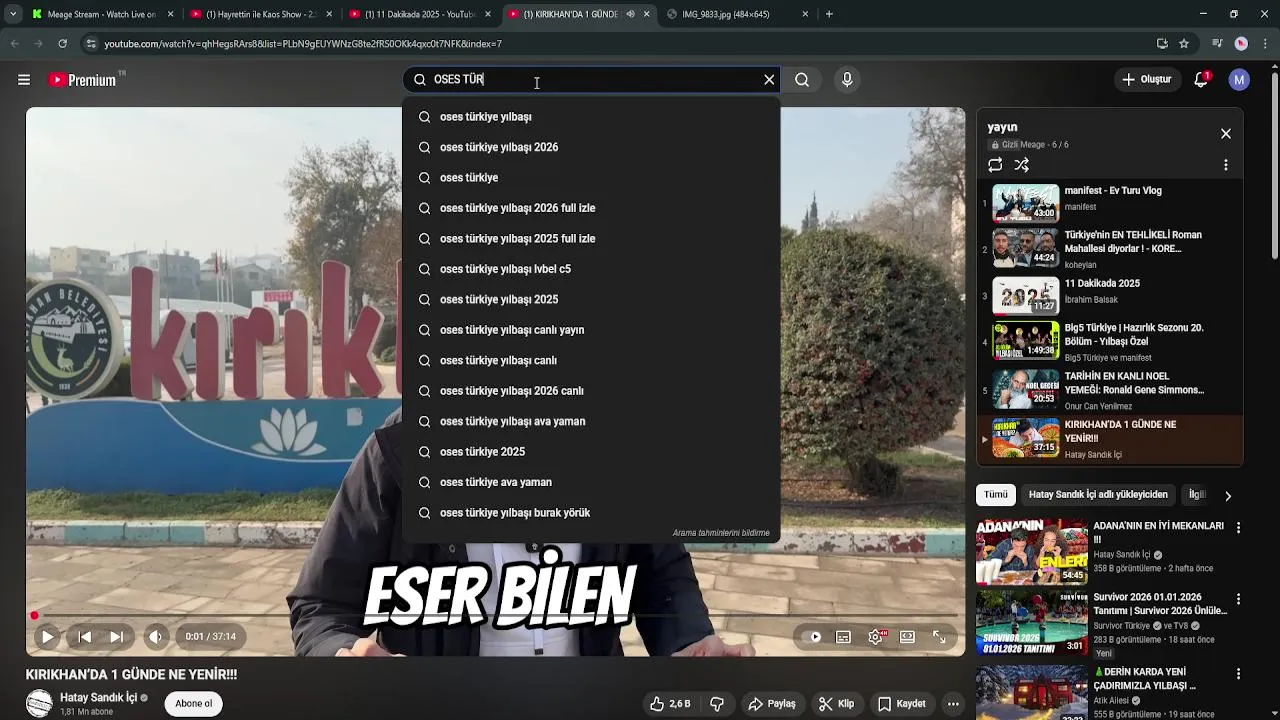
Task: Select the "Hatay Sandık İçi adlı yükleyiciden" chip
Action: pos(1098,495)
